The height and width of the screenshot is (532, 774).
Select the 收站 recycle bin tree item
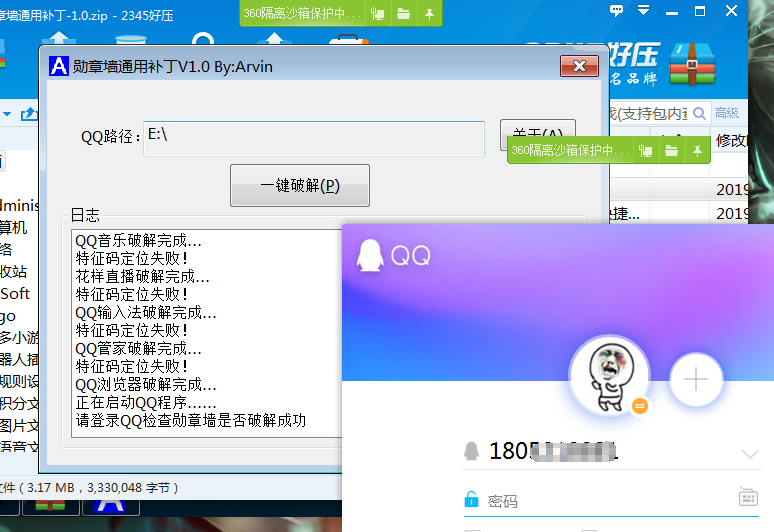(13, 271)
